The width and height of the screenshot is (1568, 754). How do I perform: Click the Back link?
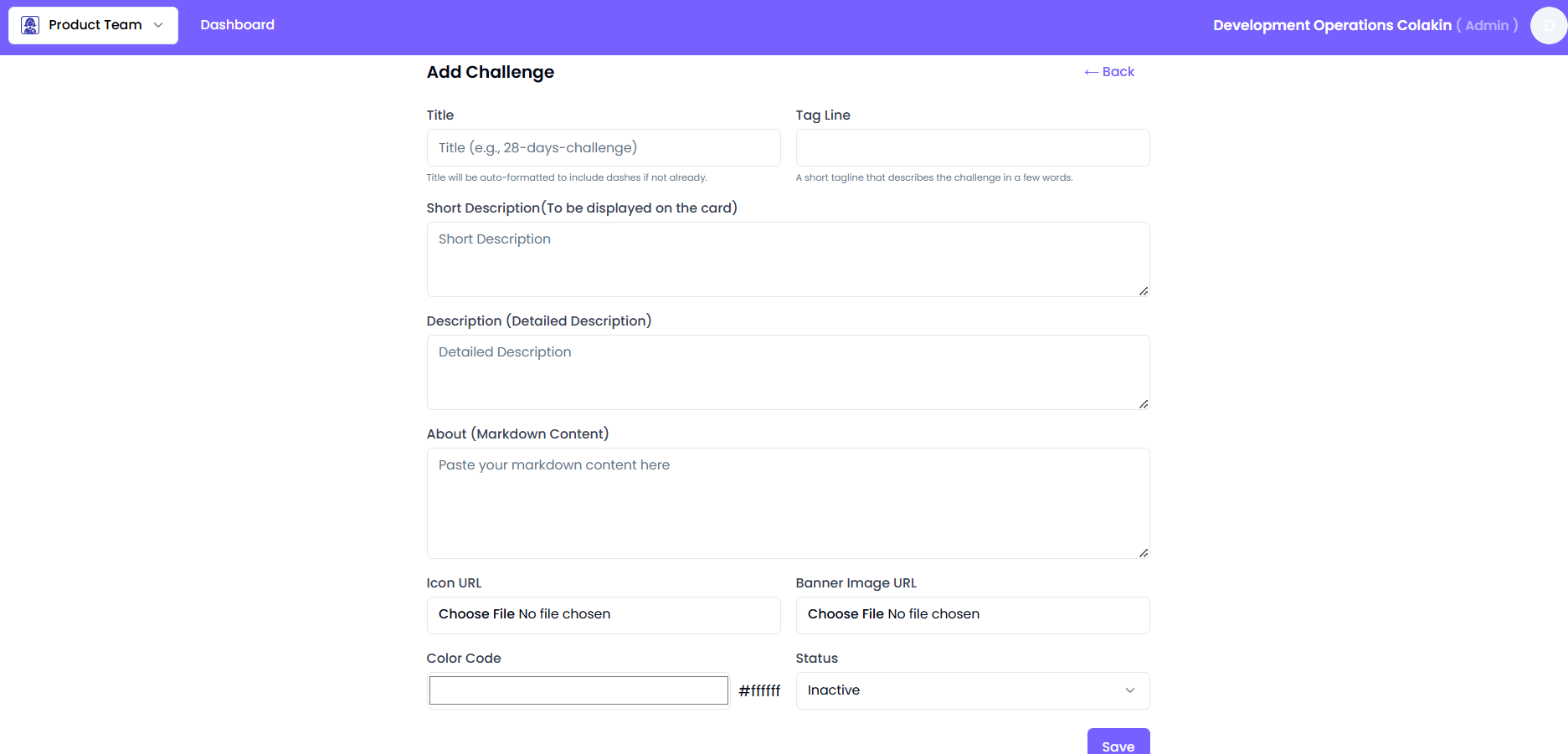[1118, 72]
